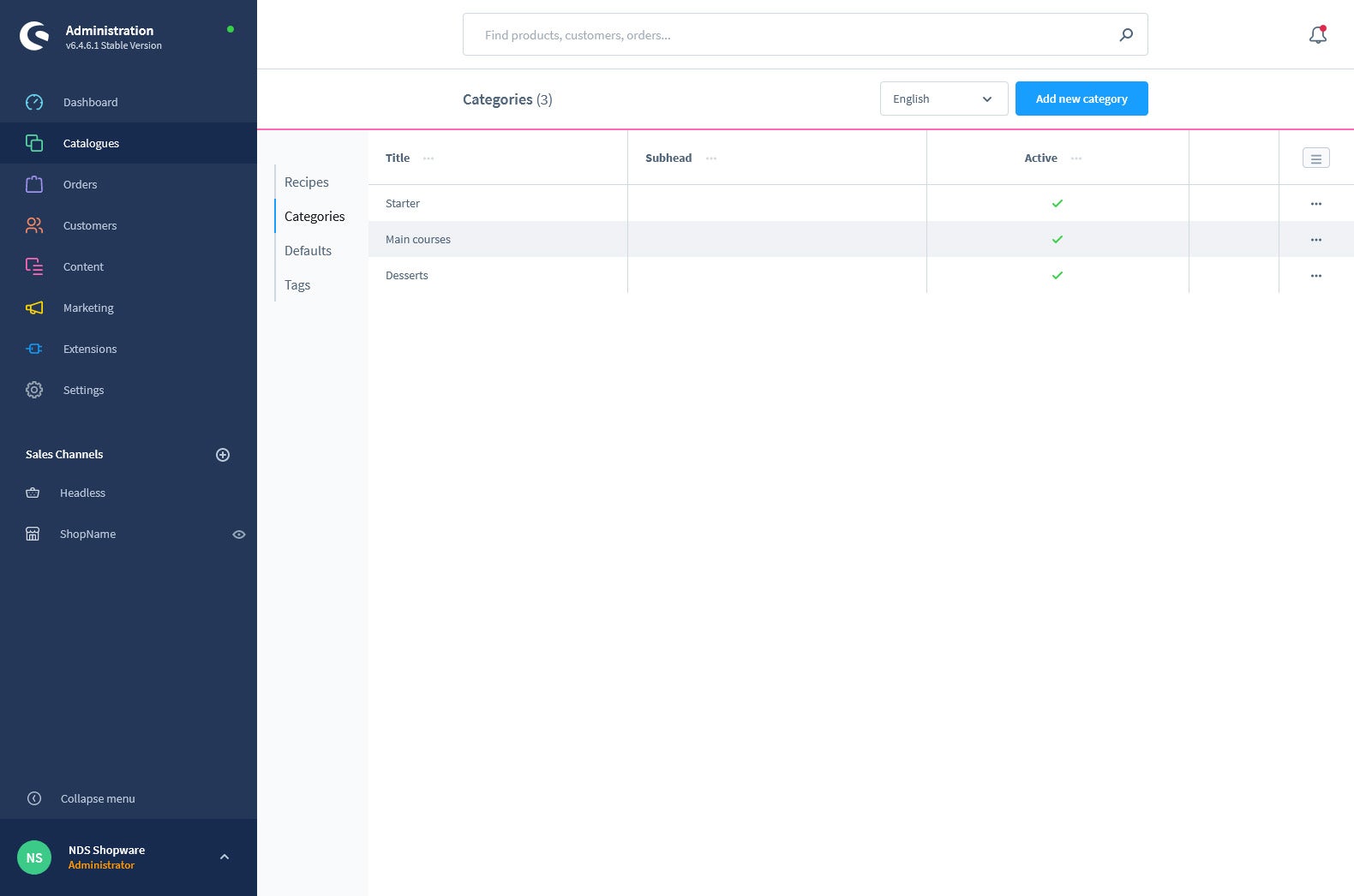Open the notifications bell icon
The image size is (1354, 896).
pos(1318,34)
